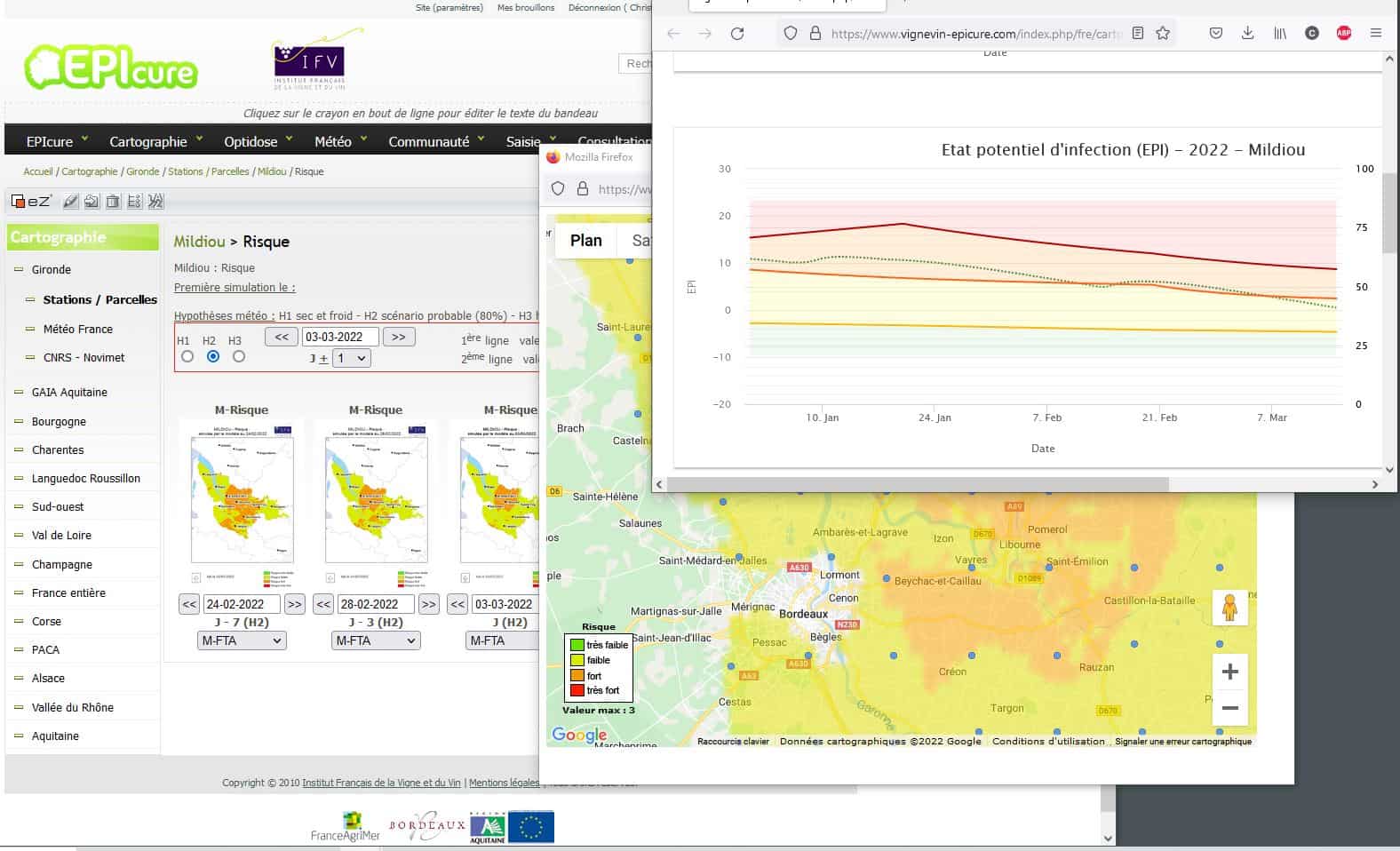The image size is (1400, 851).
Task: Save to Pocket icon in Firefox toolbar
Action: (x=1216, y=34)
